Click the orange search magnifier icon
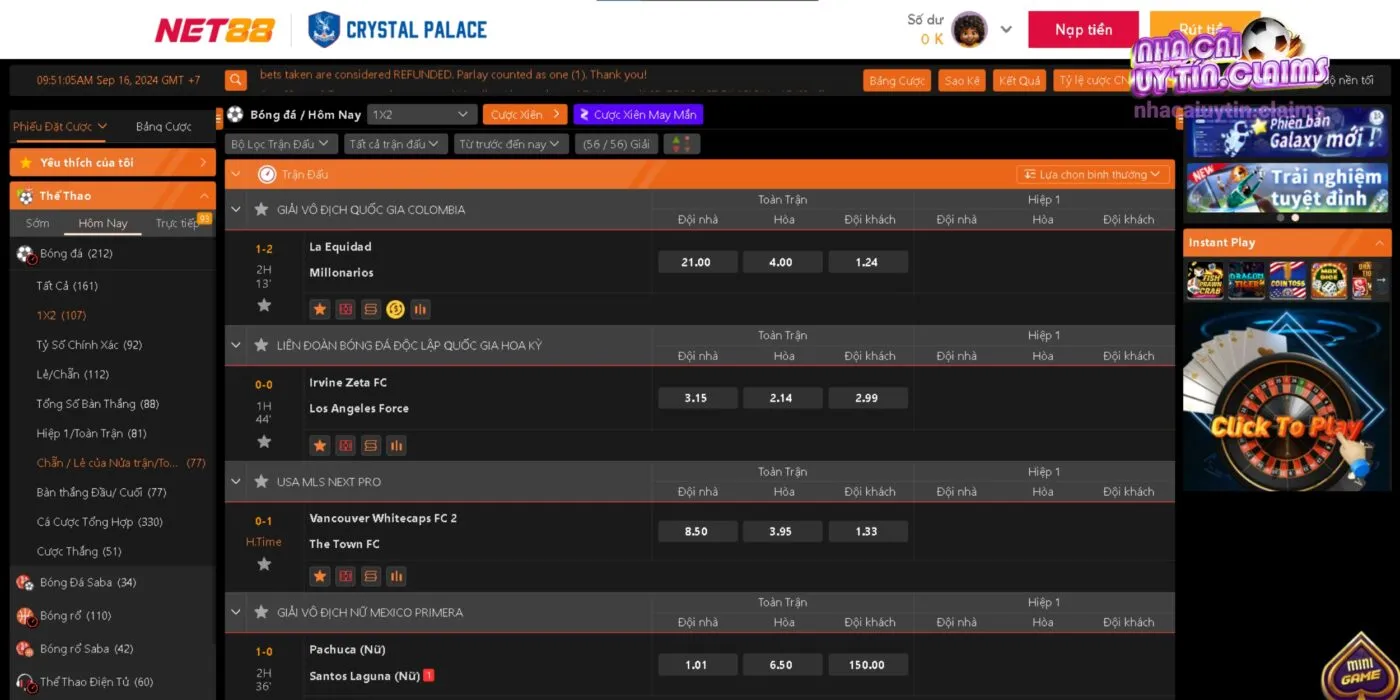The width and height of the screenshot is (1400, 700). click(236, 80)
